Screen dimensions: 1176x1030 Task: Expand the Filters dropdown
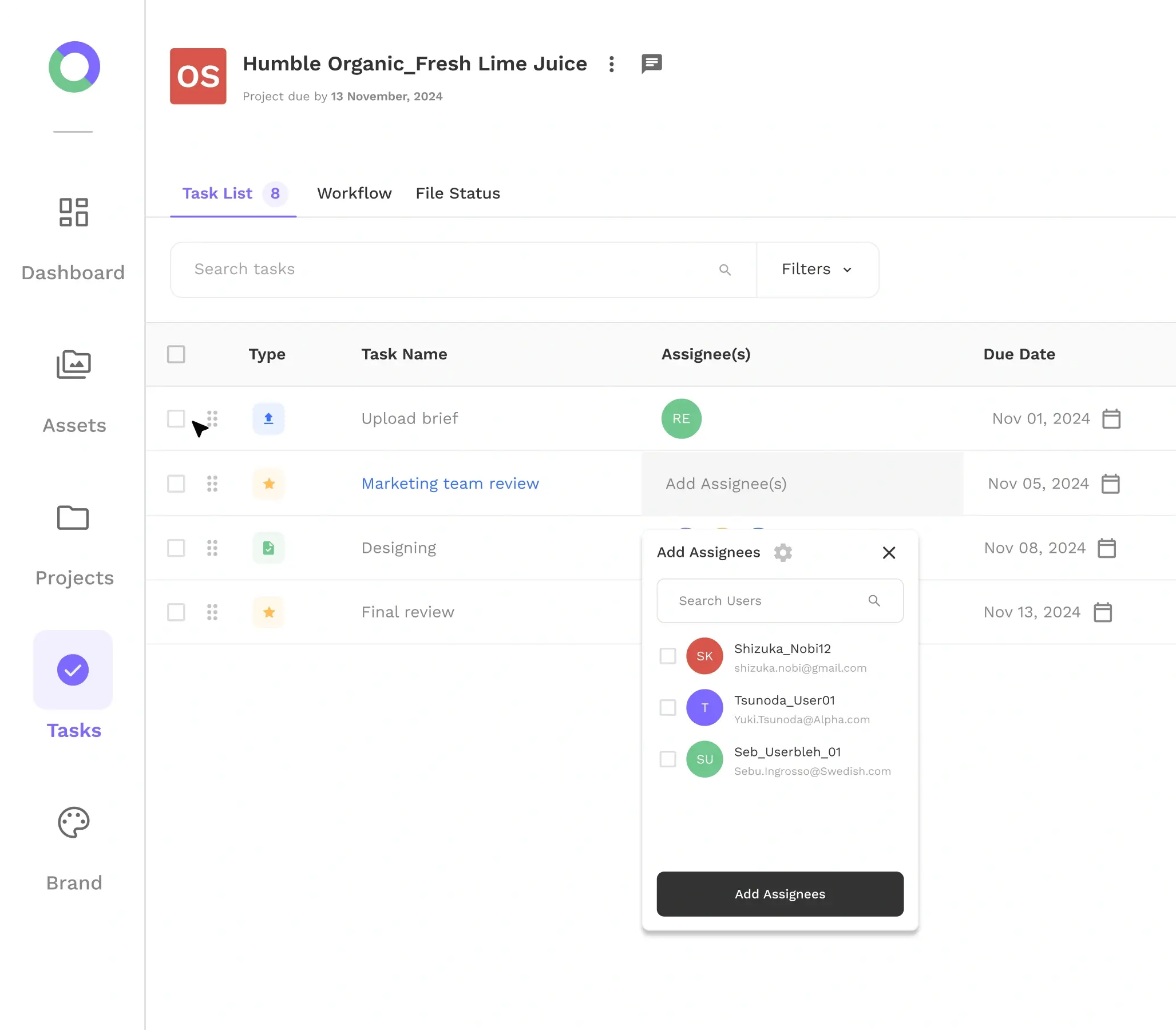pyautogui.click(x=817, y=270)
